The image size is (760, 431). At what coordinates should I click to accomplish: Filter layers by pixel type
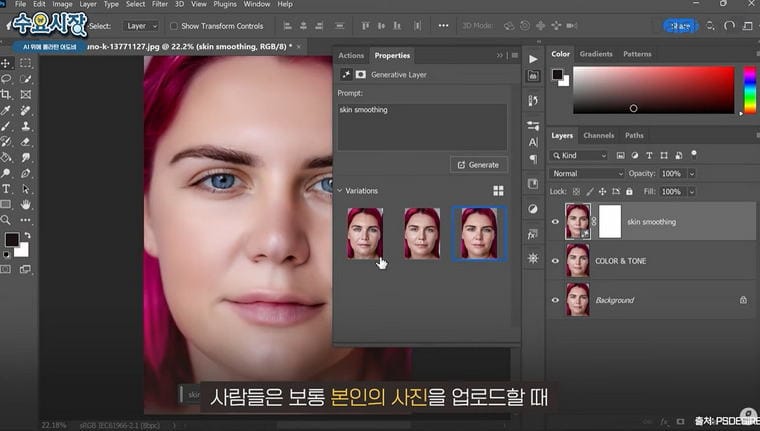point(620,155)
